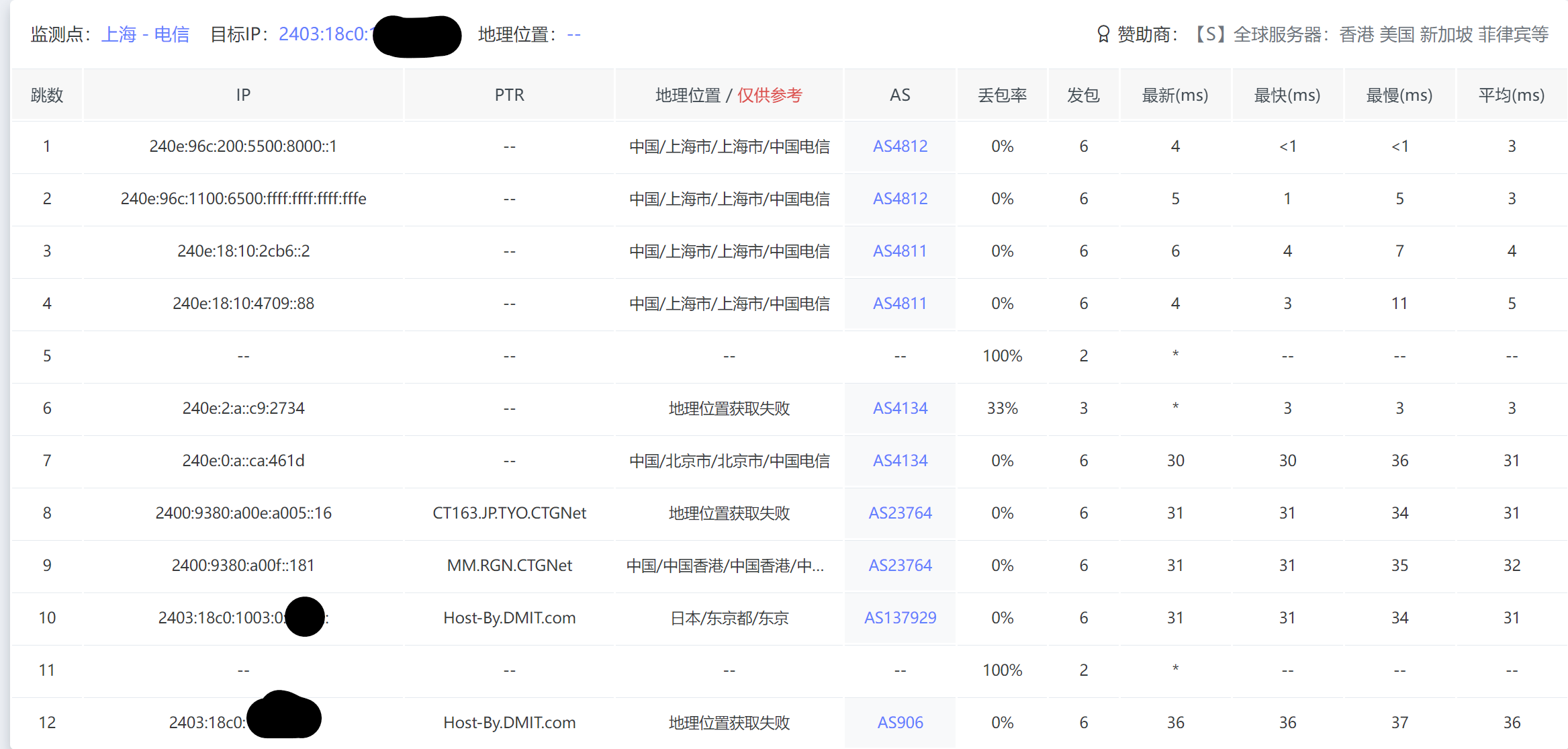This screenshot has width=1568, height=749.
Task: Click 地理位置获取失败 in hop 6 row
Action: click(729, 408)
